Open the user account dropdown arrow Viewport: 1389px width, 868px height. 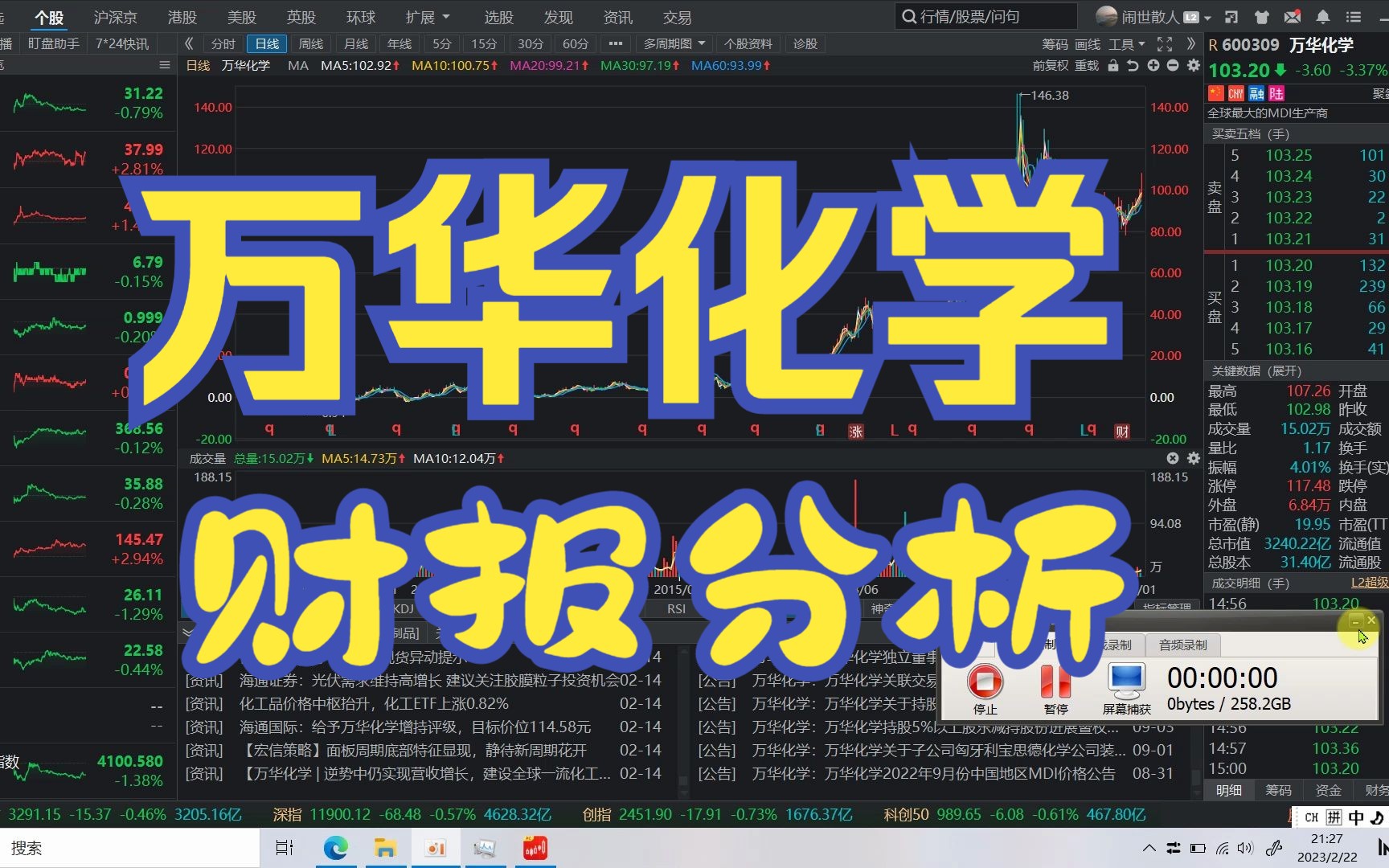pos(1207,18)
